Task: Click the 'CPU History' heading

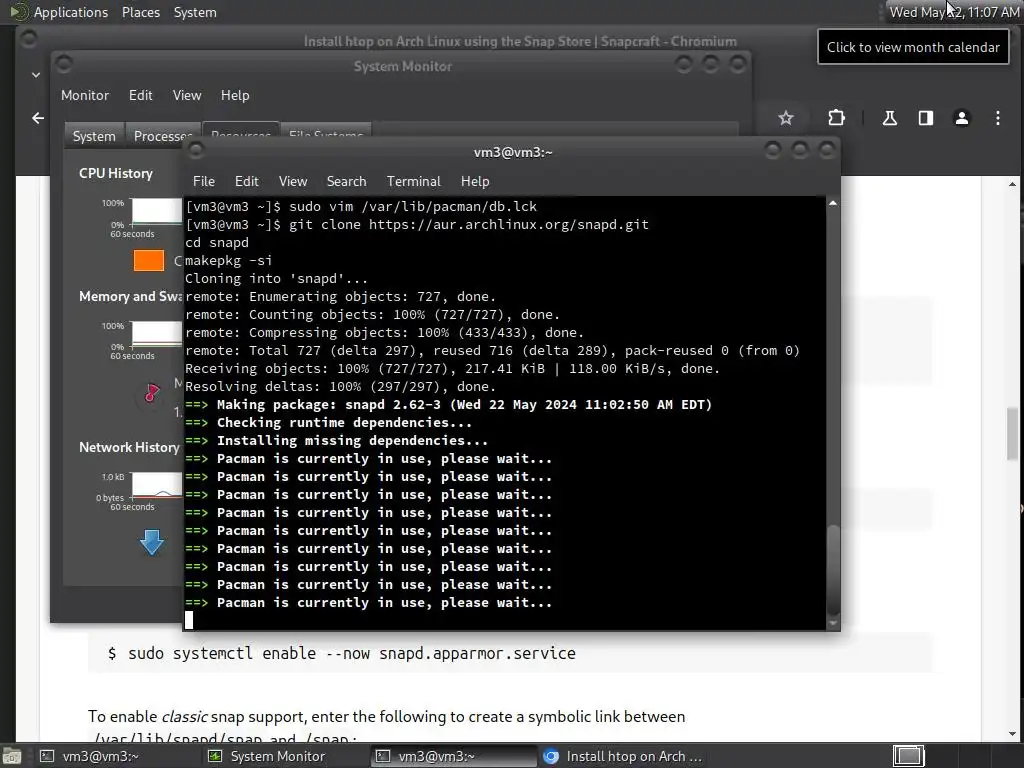Action: click(x=116, y=173)
